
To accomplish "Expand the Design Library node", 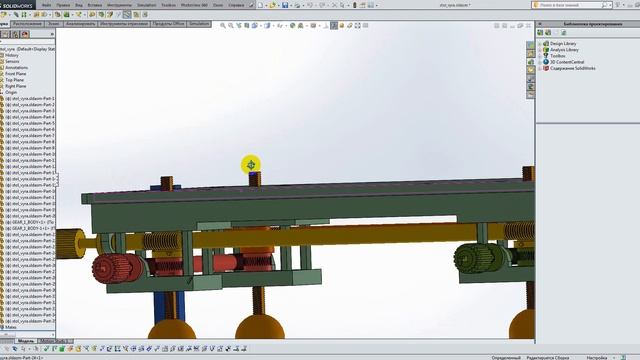I will (x=540, y=44).
